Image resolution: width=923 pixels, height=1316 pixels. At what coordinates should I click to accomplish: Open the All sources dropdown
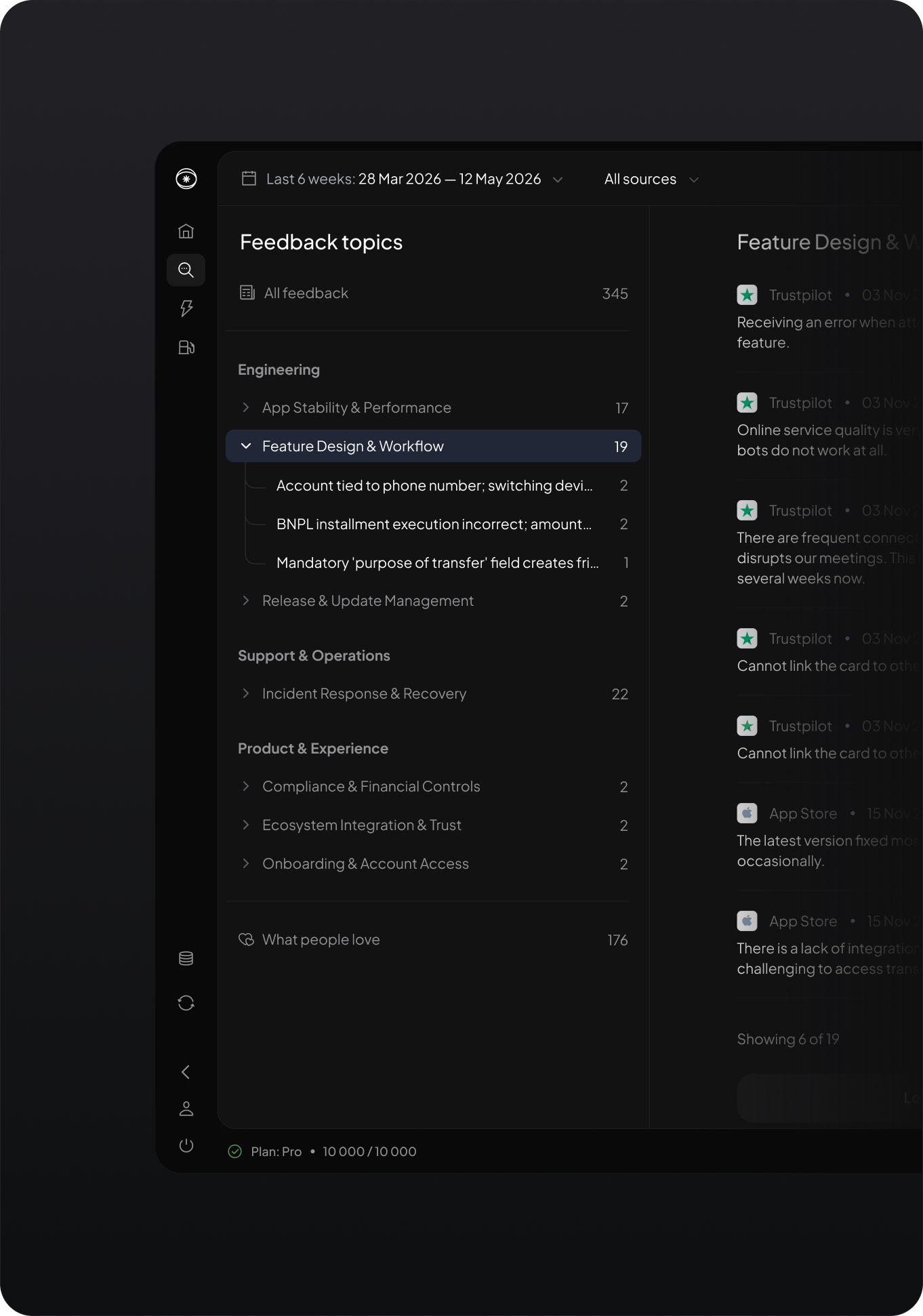click(x=651, y=179)
